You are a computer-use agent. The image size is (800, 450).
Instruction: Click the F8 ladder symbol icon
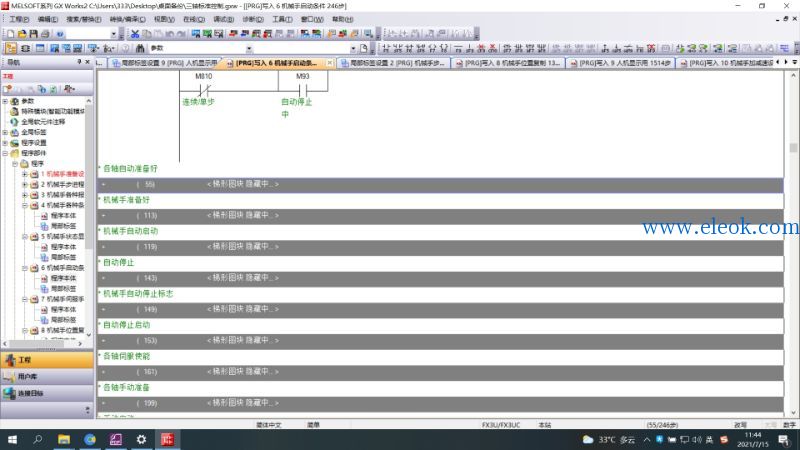coord(444,48)
